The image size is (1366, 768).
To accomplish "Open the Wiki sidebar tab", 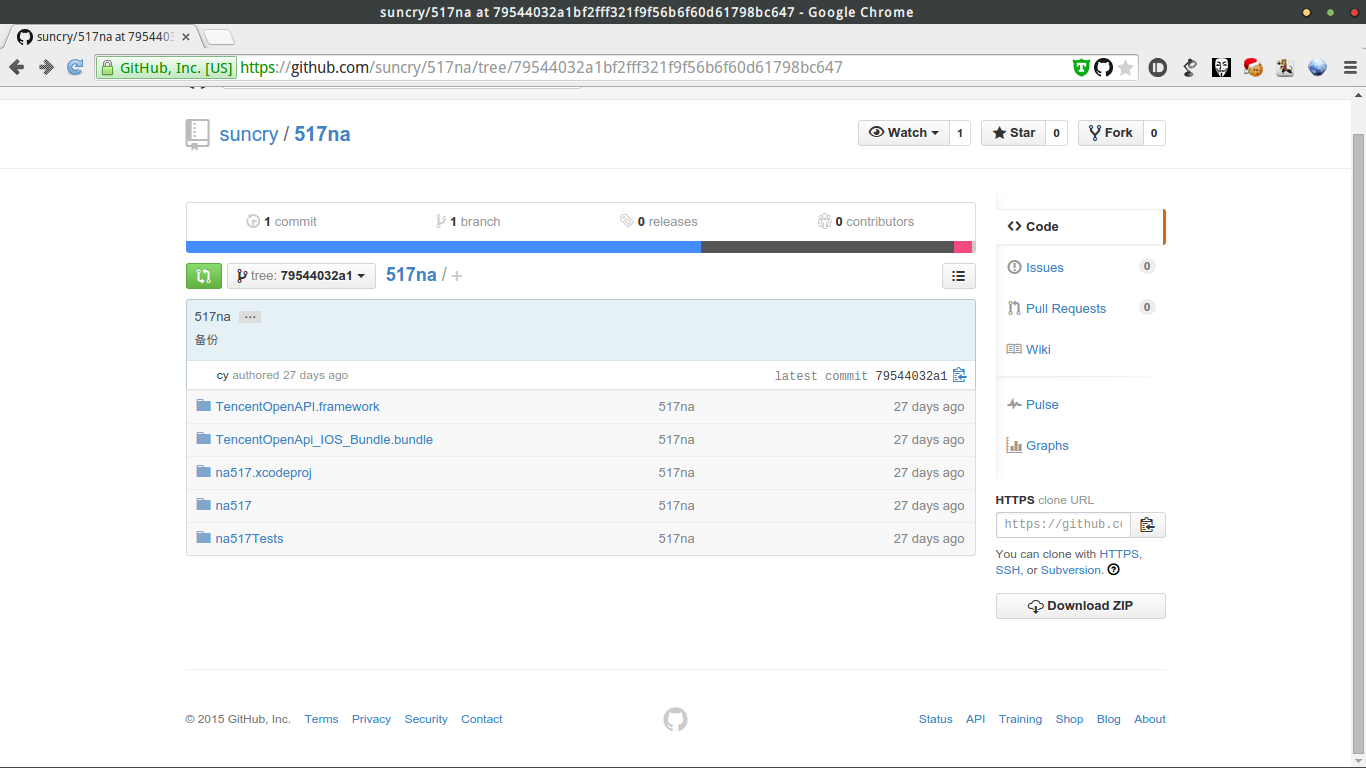I will [1080, 349].
